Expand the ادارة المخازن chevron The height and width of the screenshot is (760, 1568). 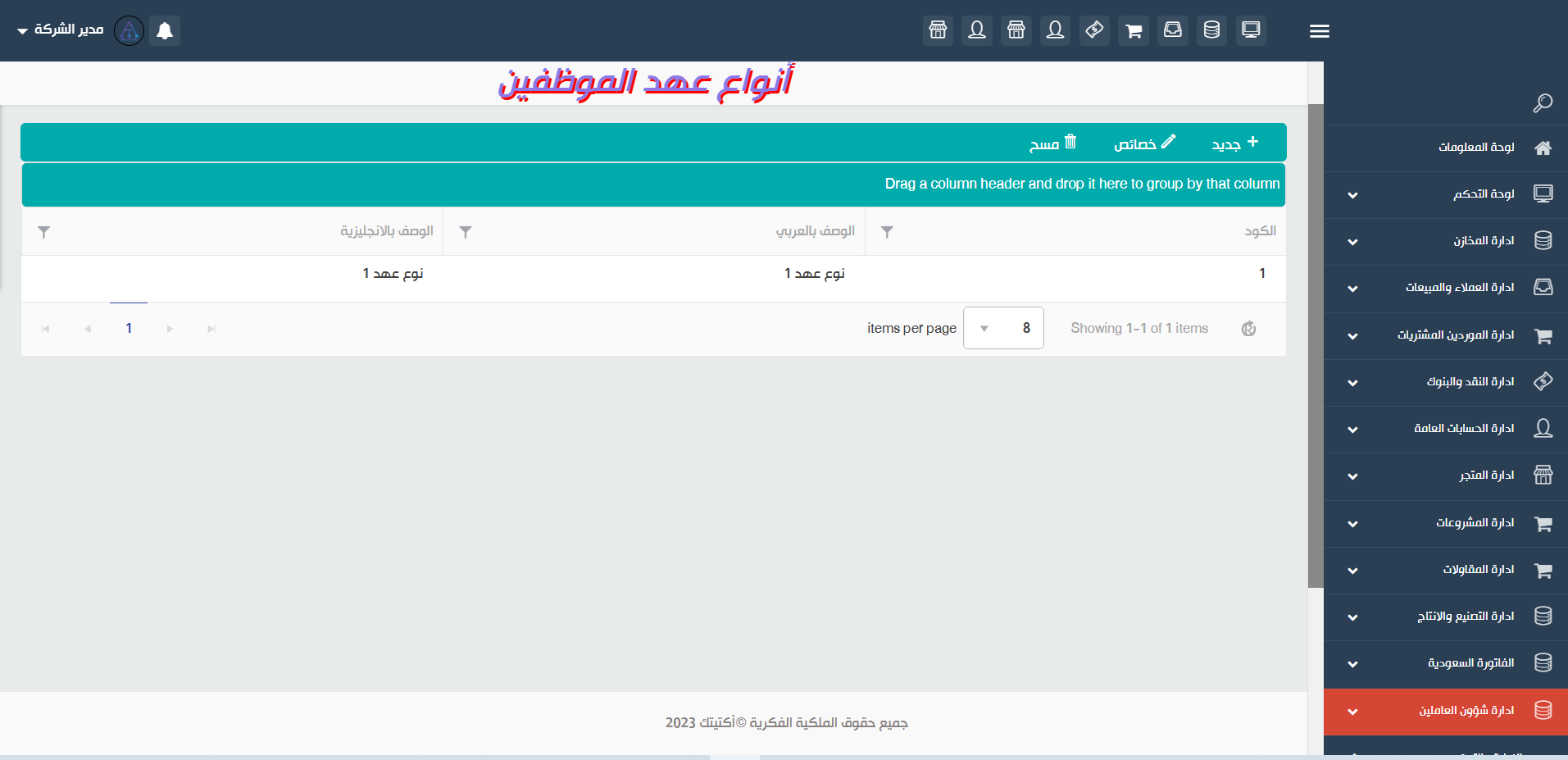tap(1352, 242)
